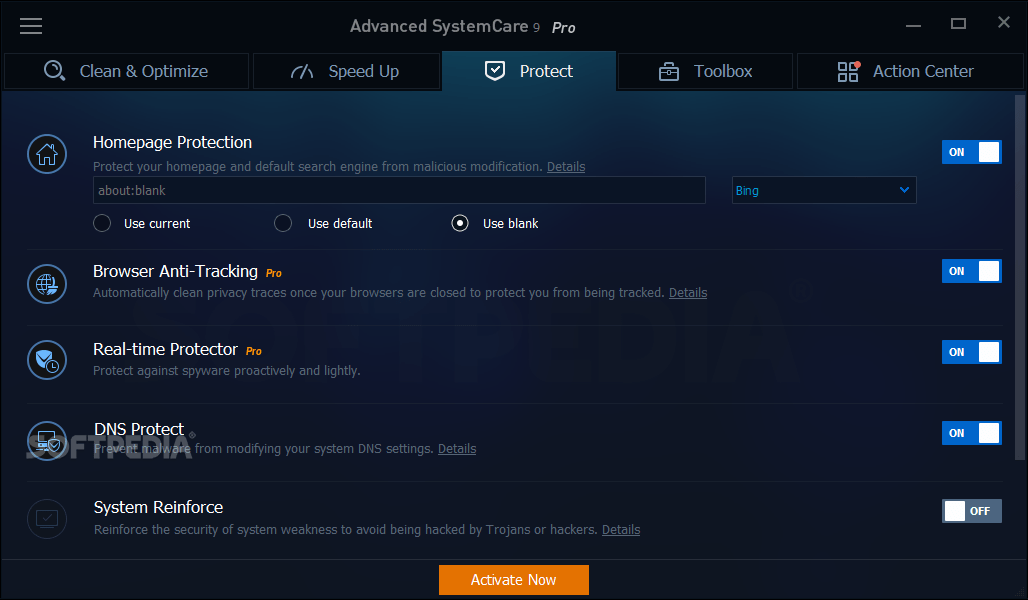The width and height of the screenshot is (1028, 600).
Task: Open Details link for Homepage Protection
Action: (x=566, y=167)
